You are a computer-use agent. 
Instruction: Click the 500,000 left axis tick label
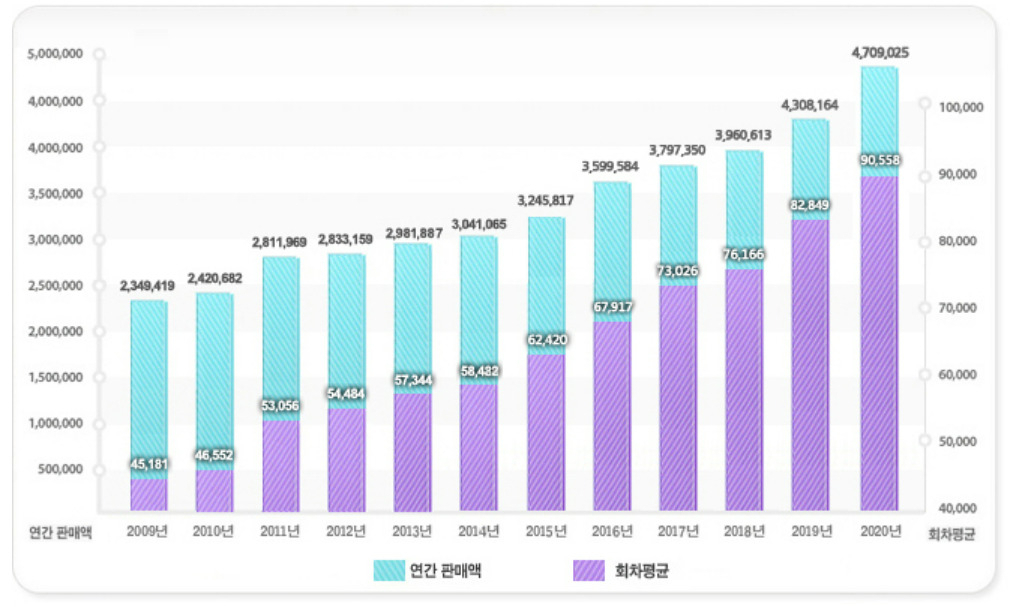pos(60,469)
